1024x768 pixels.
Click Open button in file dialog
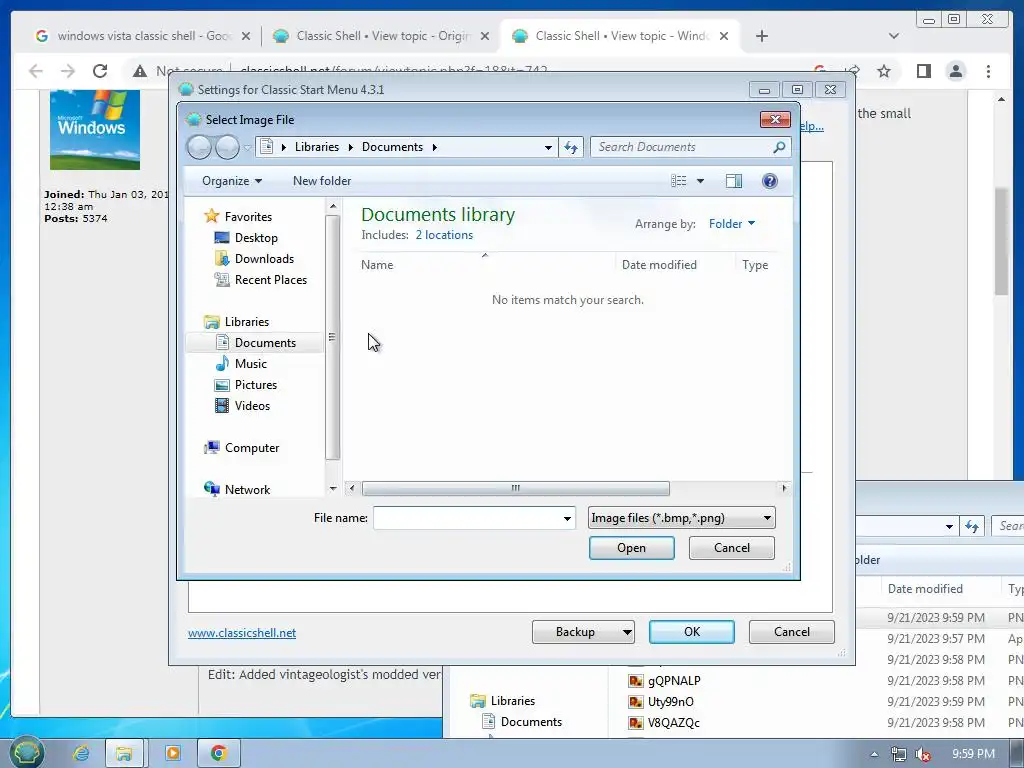(632, 548)
